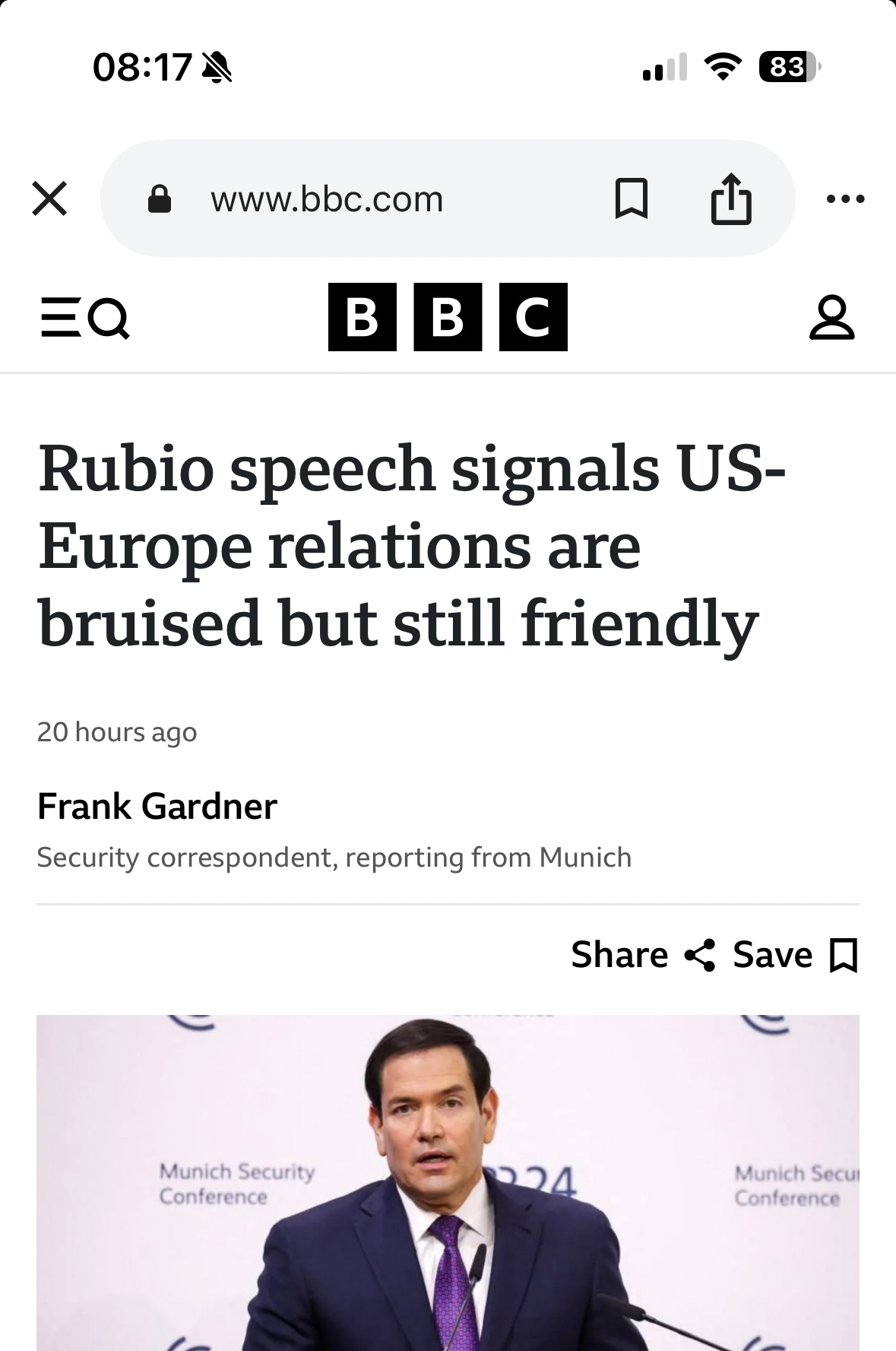This screenshot has width=896, height=1351.
Task: Open author Frank Gardner's profile
Action: (157, 807)
